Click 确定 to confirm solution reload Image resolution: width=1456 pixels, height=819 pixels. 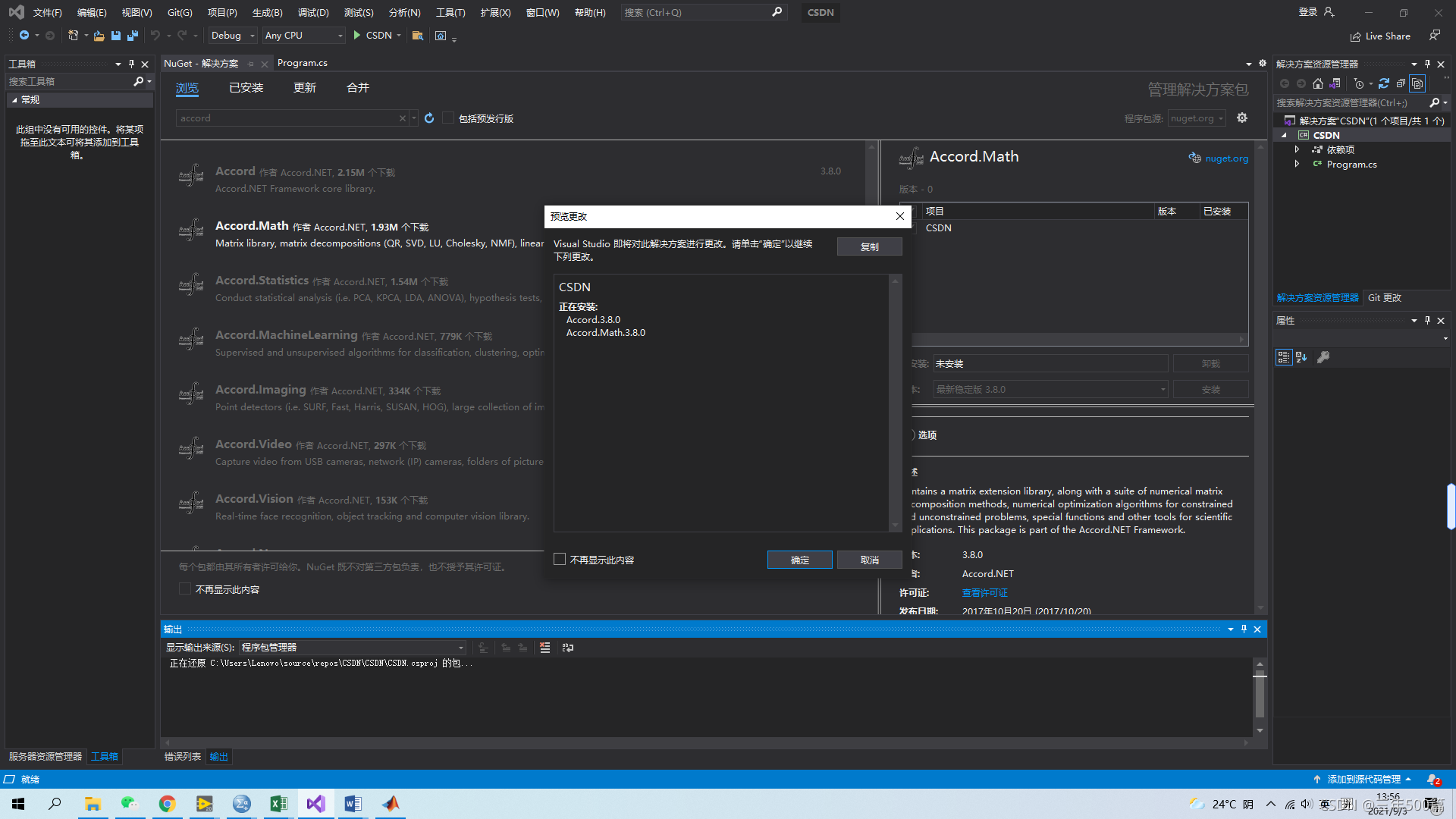801,559
